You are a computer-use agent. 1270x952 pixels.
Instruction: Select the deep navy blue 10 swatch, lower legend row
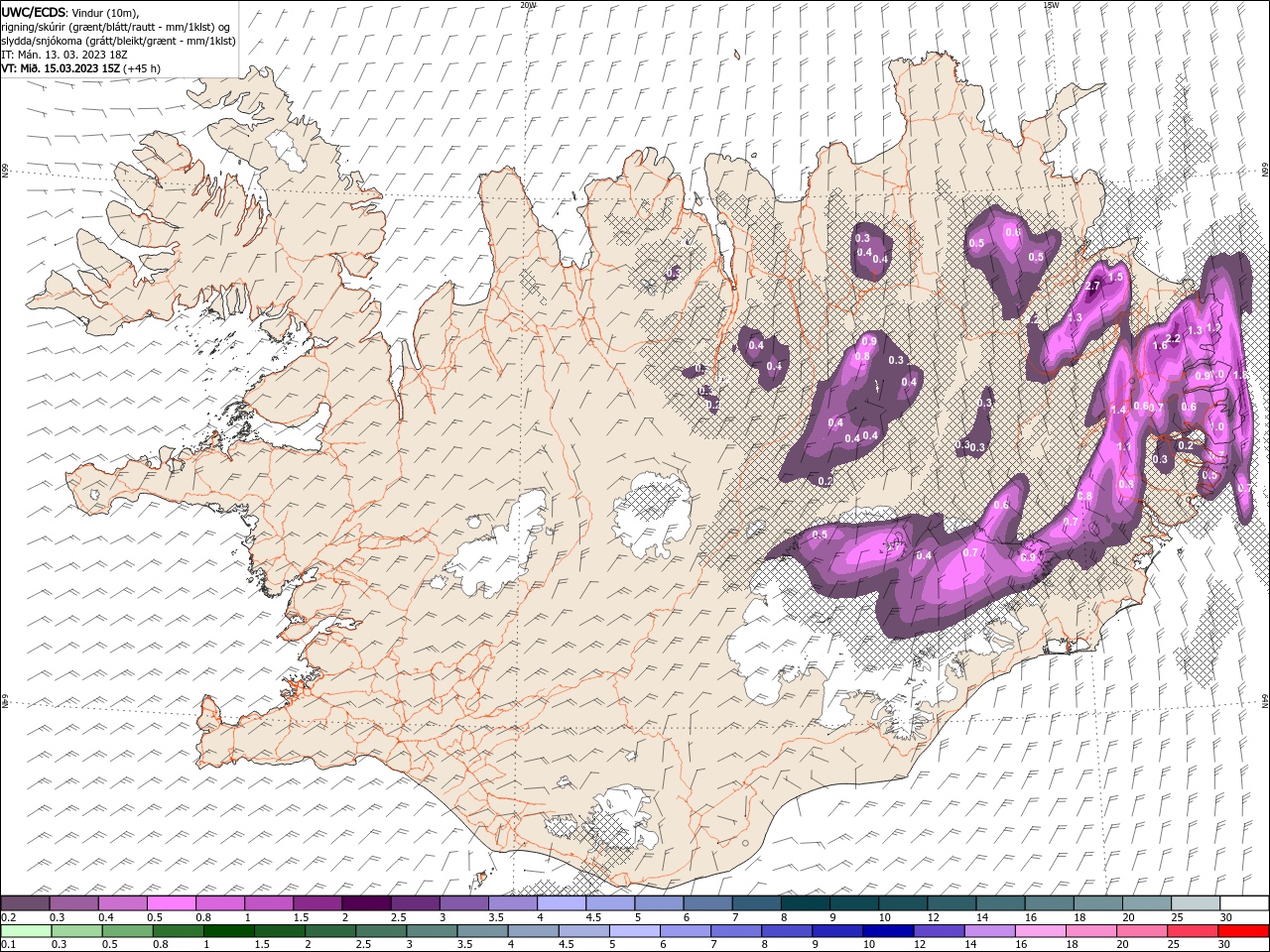click(x=888, y=930)
